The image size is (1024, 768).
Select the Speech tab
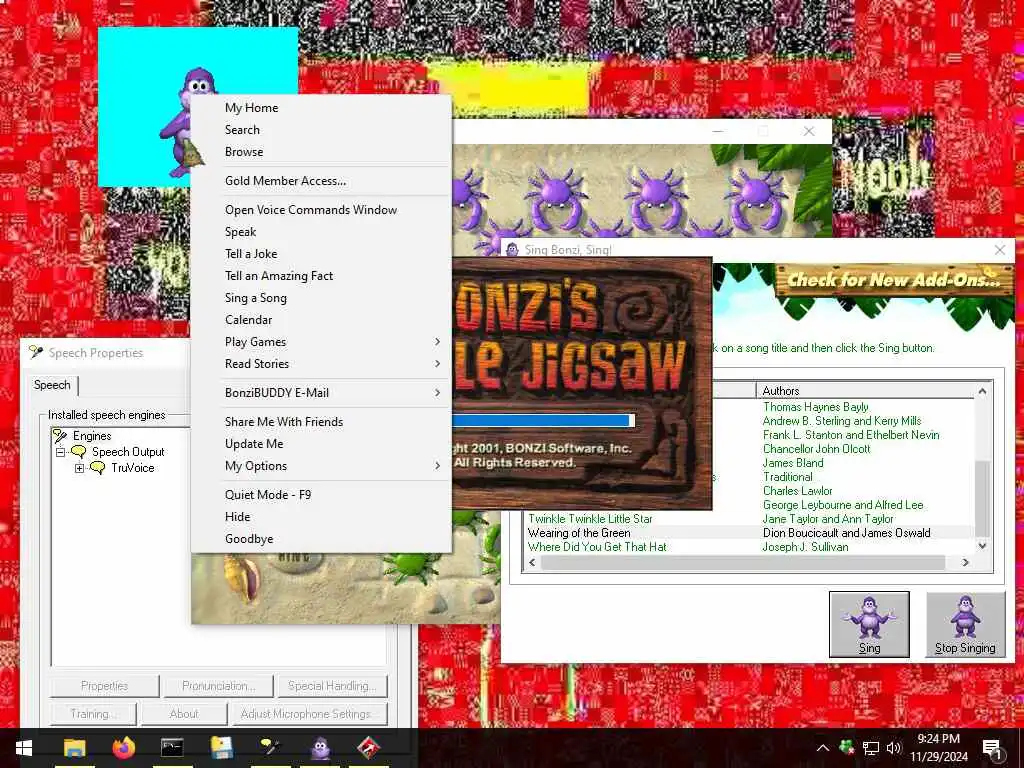[52, 385]
